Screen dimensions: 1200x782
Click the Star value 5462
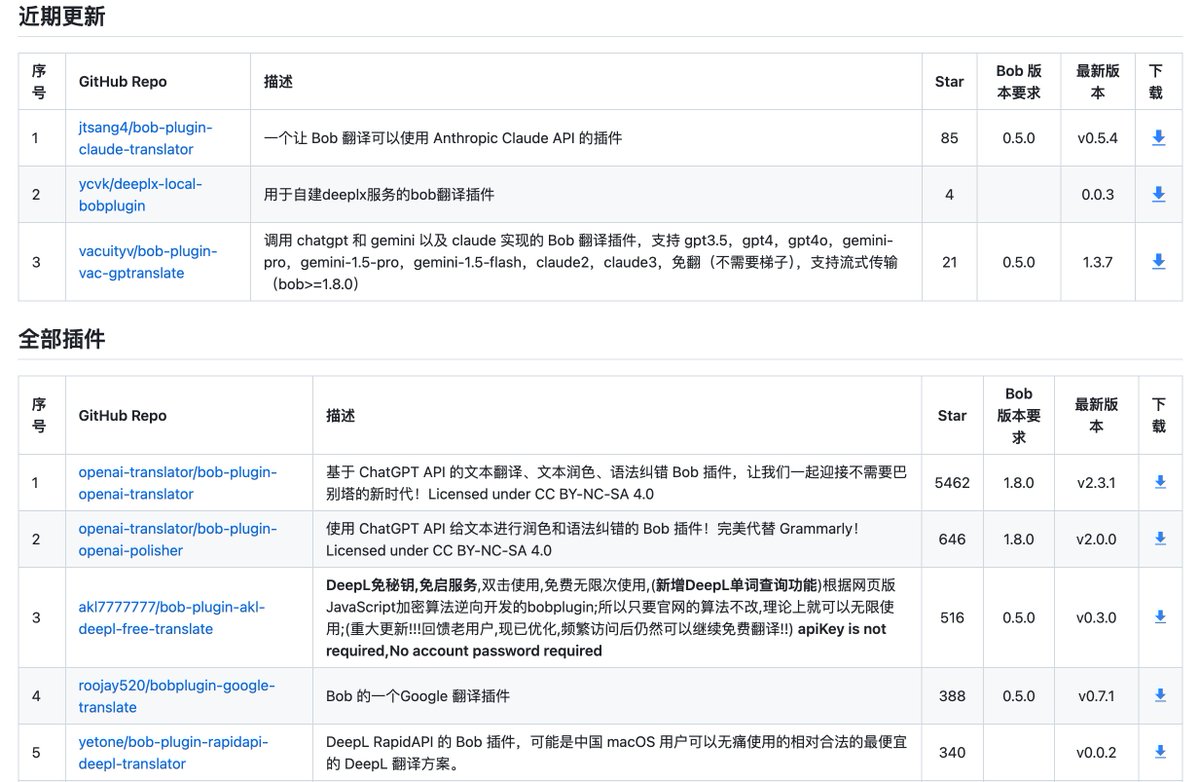(x=952, y=482)
